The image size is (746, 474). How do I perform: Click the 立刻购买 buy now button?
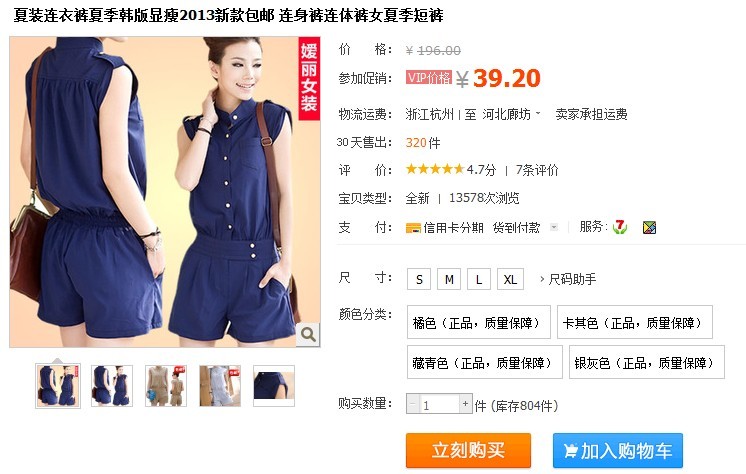(468, 450)
